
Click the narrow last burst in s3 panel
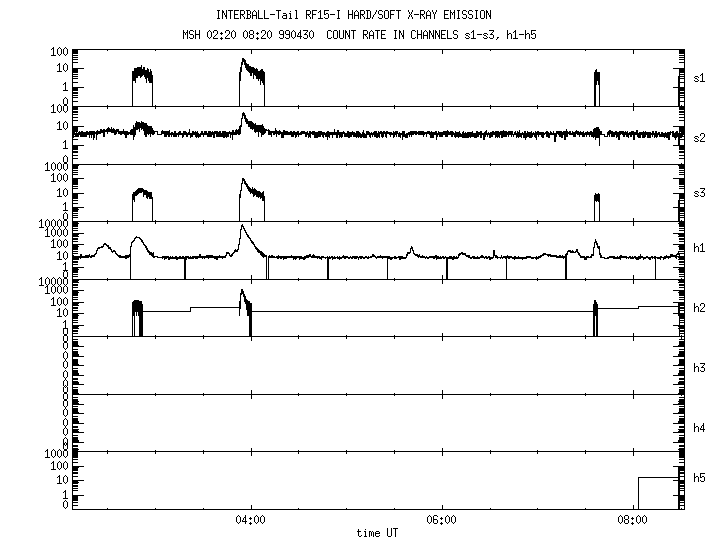pos(596,197)
